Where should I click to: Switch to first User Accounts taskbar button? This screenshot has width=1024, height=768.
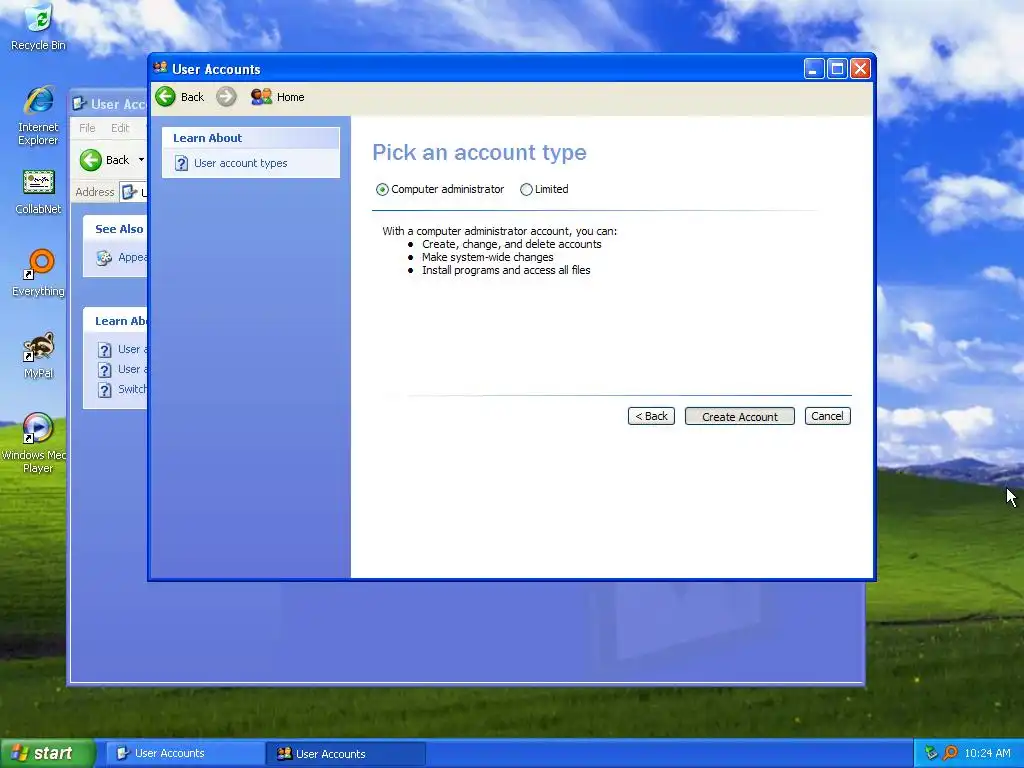coord(184,754)
